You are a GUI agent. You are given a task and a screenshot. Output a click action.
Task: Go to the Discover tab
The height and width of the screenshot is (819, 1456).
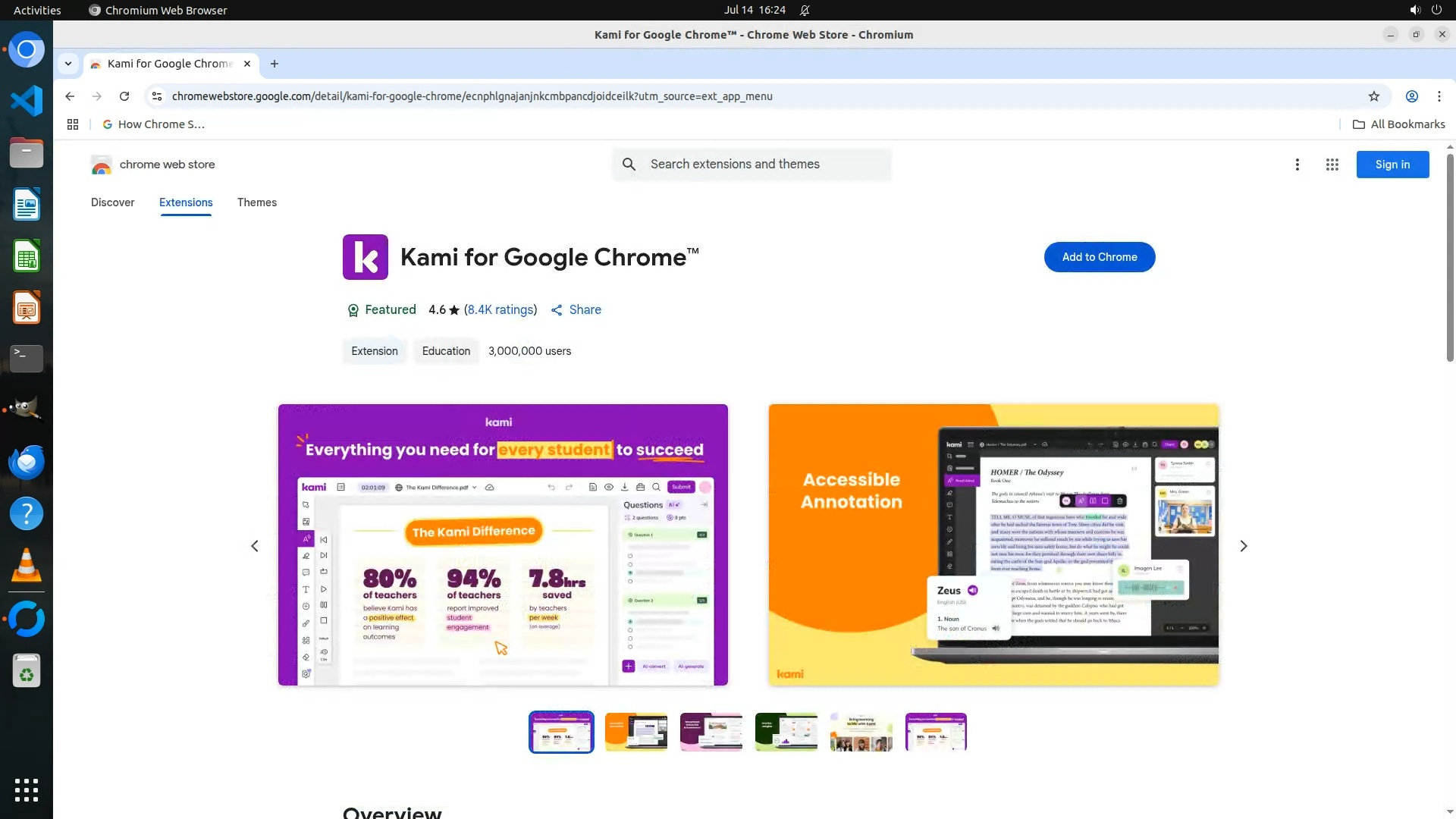112,202
